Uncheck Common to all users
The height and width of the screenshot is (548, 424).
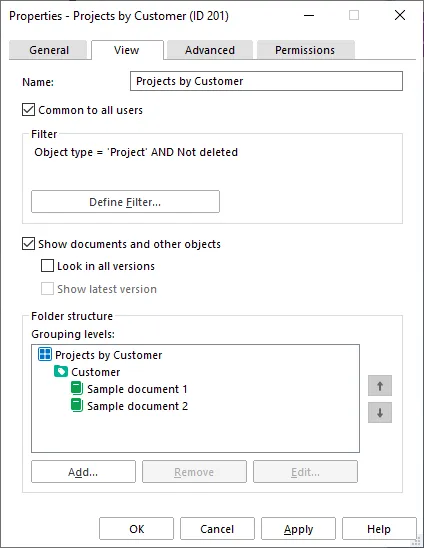(28, 110)
